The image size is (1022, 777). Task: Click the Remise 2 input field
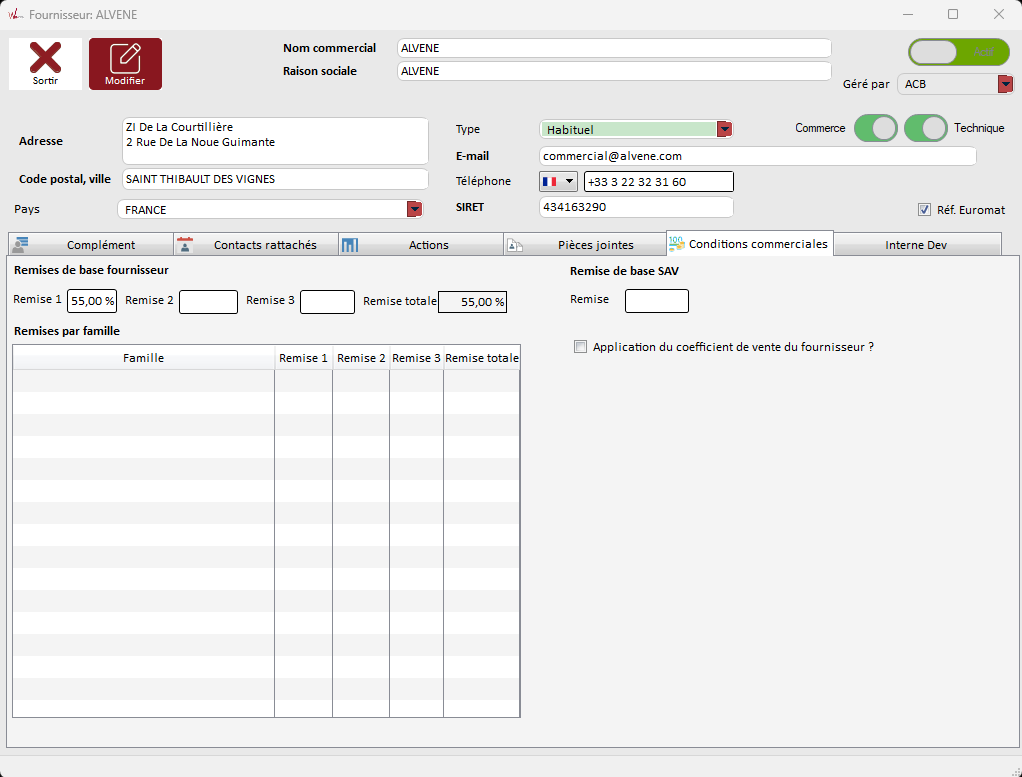(208, 301)
